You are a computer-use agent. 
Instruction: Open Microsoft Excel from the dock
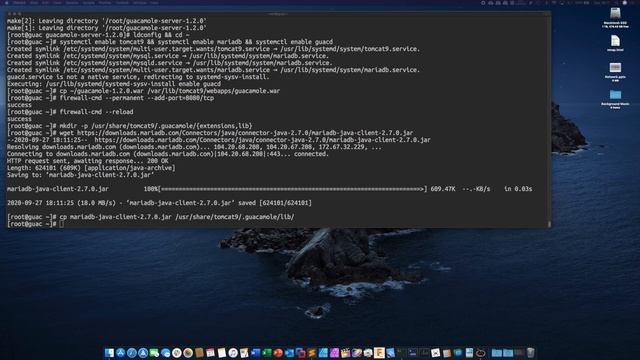pos(267,353)
